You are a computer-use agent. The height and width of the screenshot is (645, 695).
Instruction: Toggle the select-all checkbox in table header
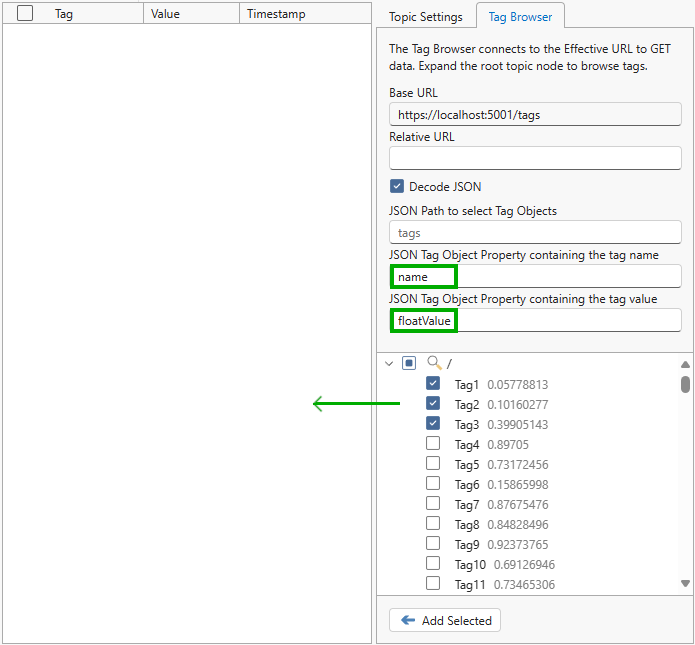tap(25, 14)
